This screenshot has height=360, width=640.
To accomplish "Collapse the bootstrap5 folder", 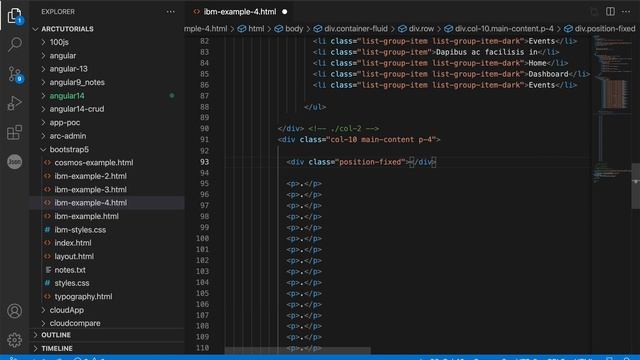I will pyautogui.click(x=69, y=149).
